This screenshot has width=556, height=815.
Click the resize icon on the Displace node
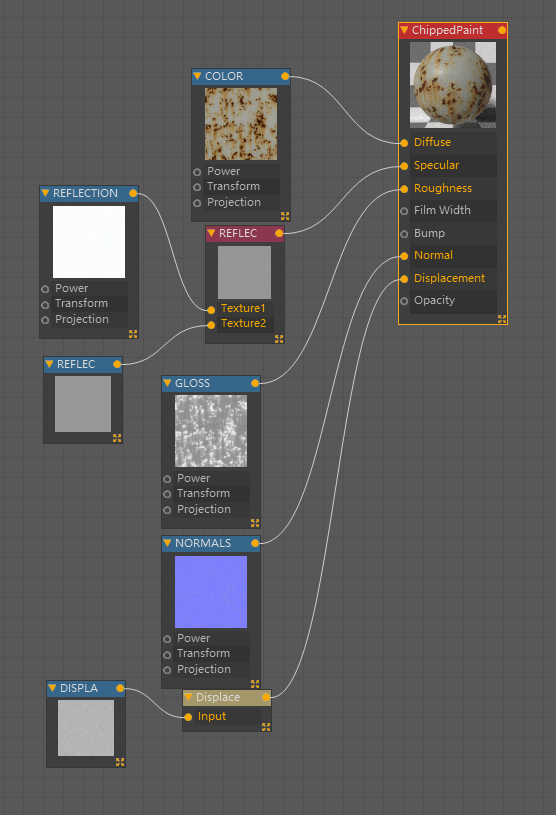266,727
